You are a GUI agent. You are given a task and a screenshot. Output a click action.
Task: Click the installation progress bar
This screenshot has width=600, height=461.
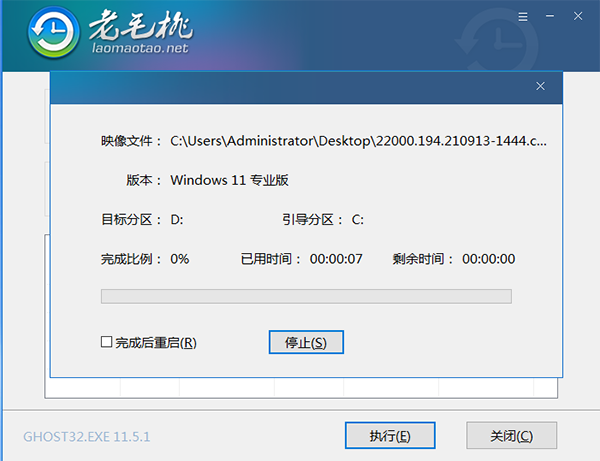[x=306, y=296]
